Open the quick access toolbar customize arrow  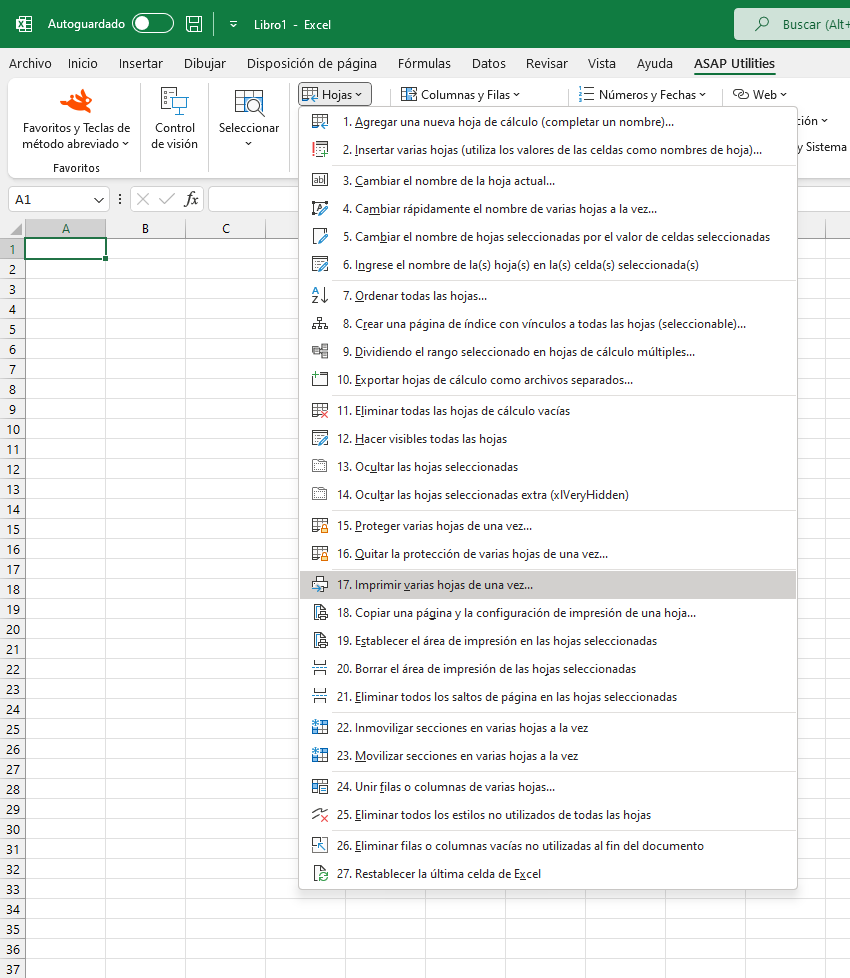(x=233, y=24)
